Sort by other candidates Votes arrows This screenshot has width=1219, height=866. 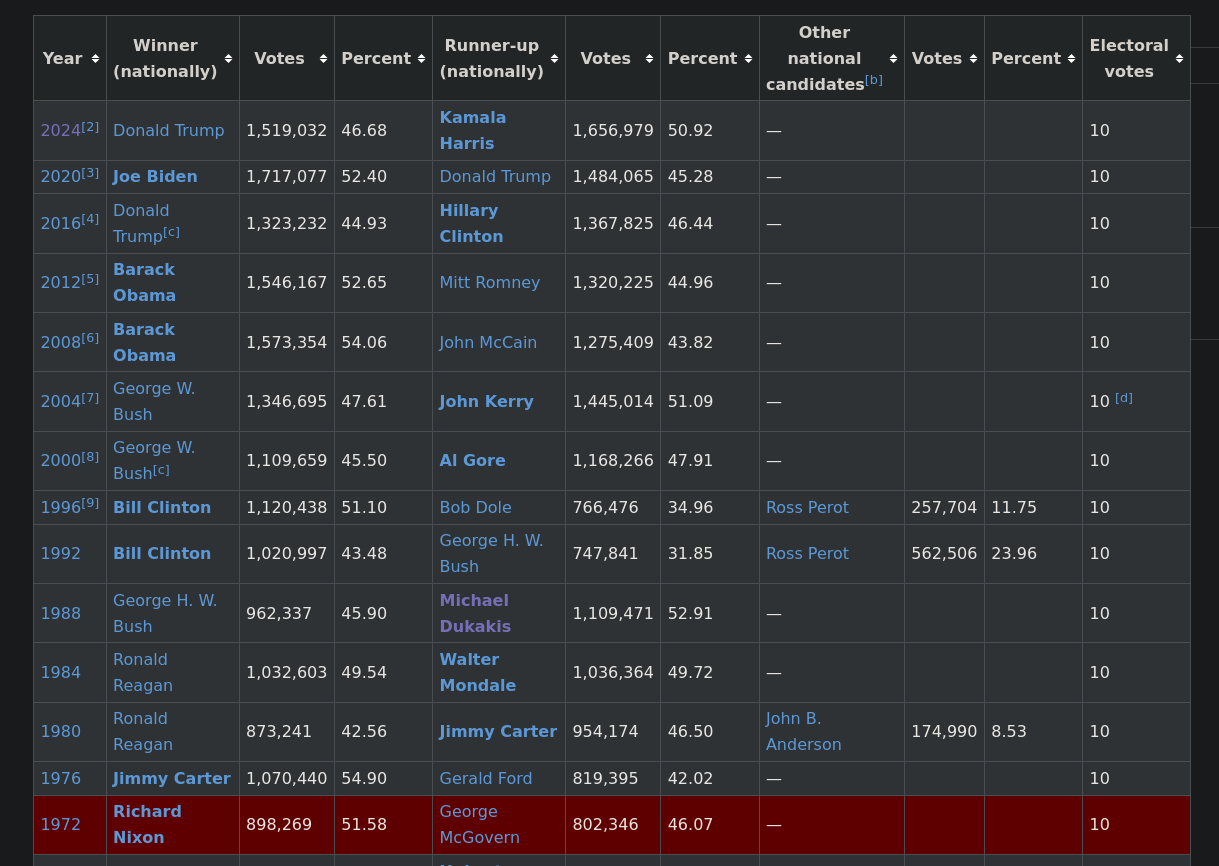pos(974,59)
